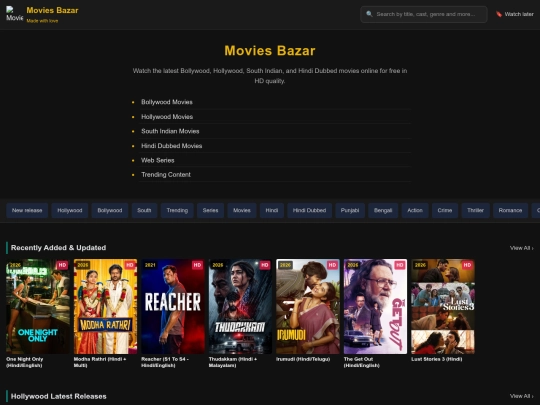540x405 pixels.
Task: Open the One Night Only poster
Action: pos(38,307)
